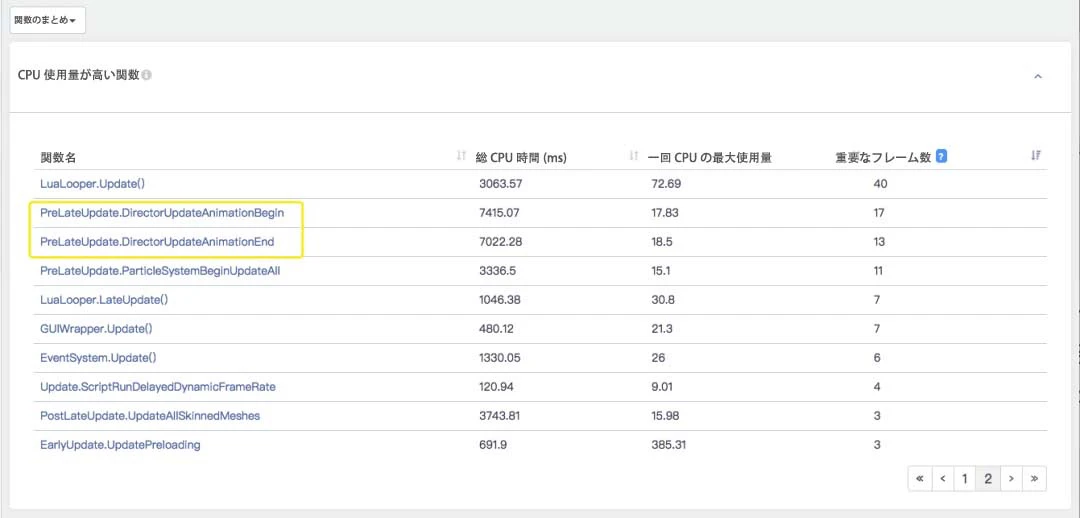Go to first page pagination button
This screenshot has height=518, width=1080.
pos(920,479)
